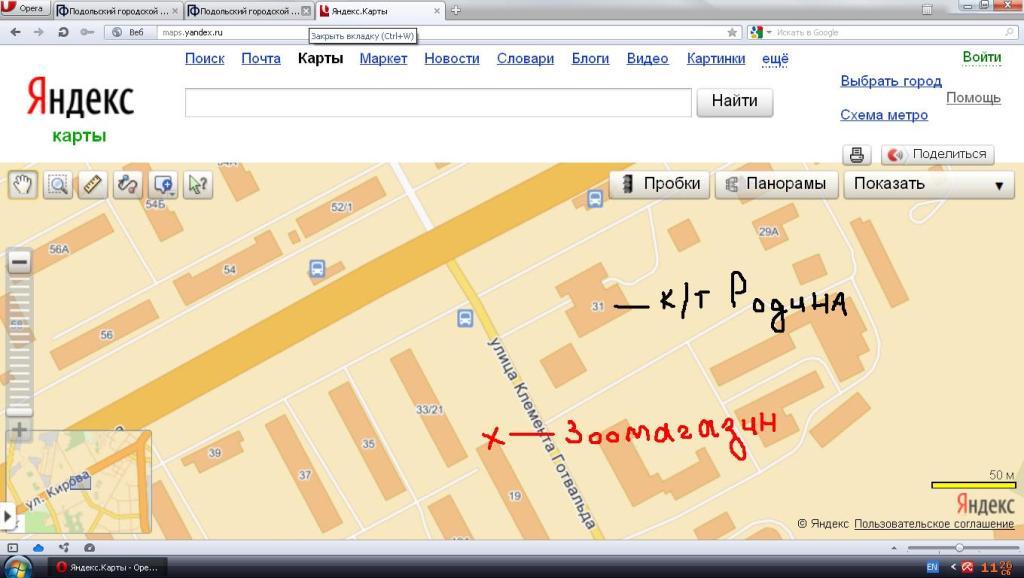Collapse the overview minimap with the arrow
Screen dimensions: 1024x578
click(7, 518)
